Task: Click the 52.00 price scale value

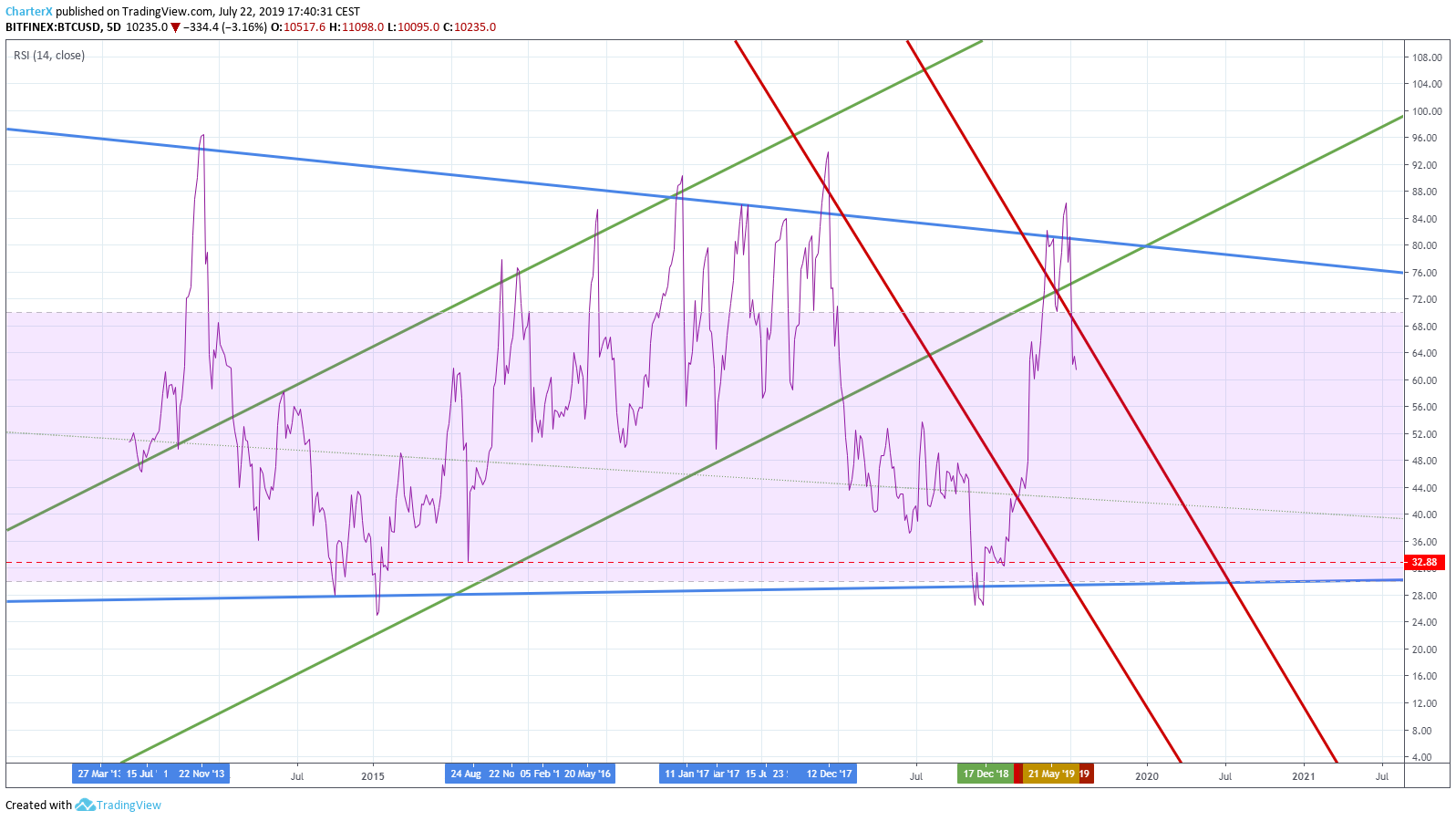Action: [1424, 434]
